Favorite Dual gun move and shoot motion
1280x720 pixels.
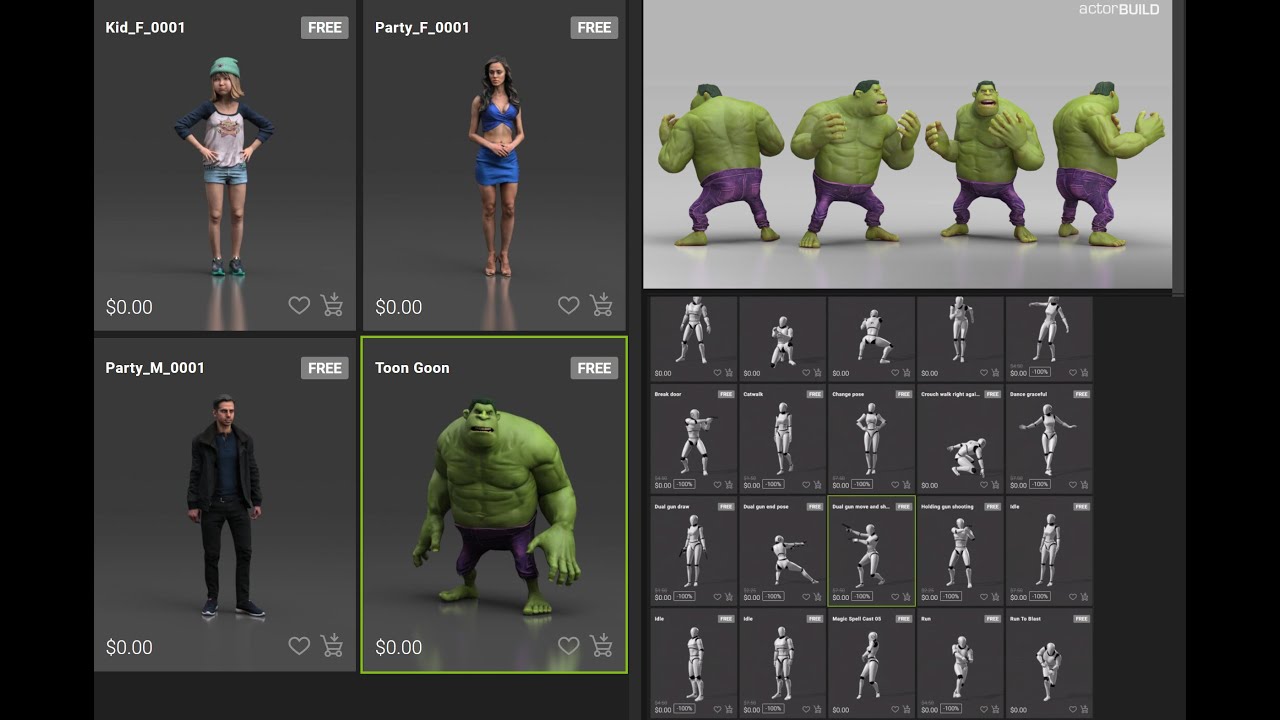coord(895,597)
